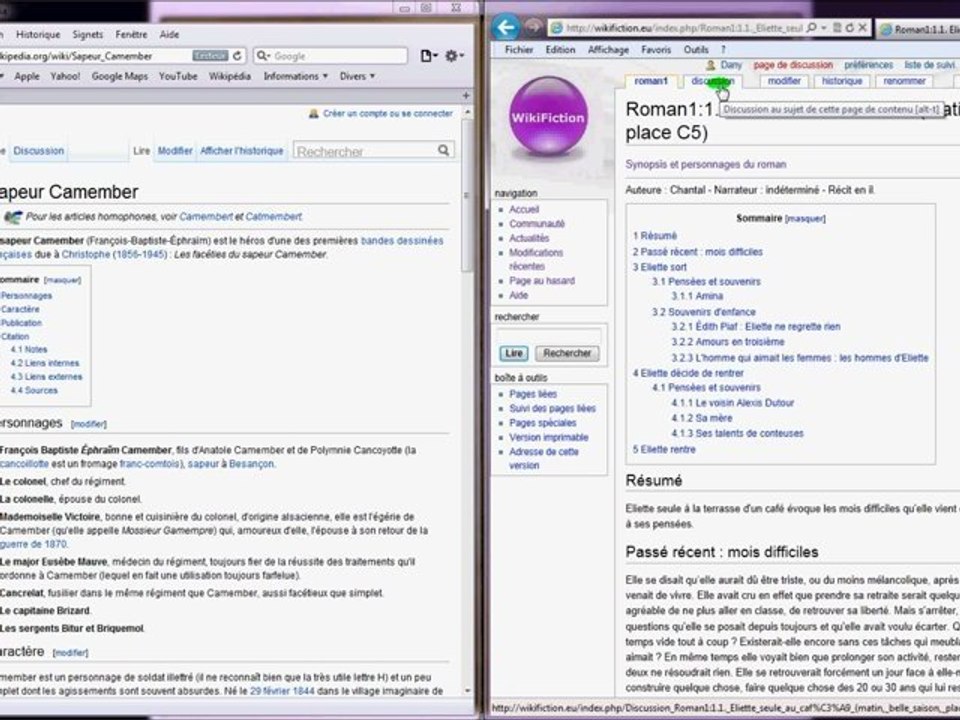Open the Aide menu in Safari
Screen dimensions: 960x720
[169, 34]
